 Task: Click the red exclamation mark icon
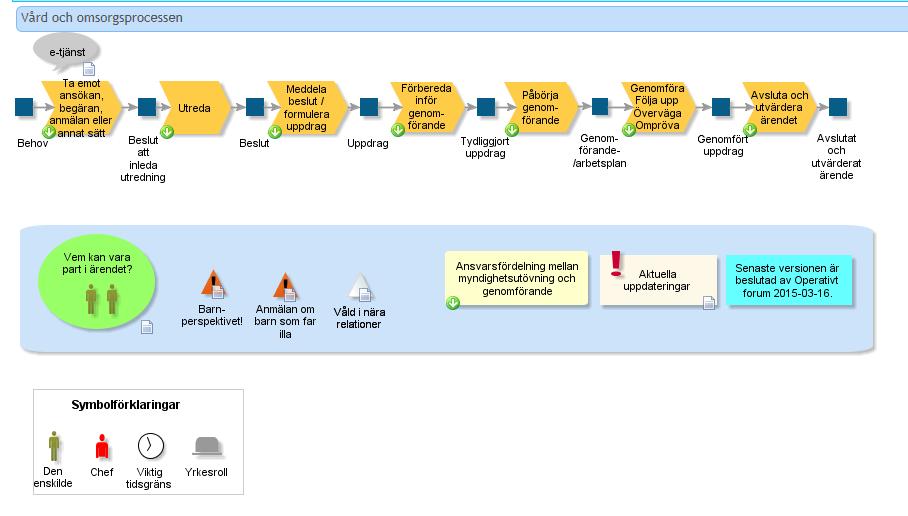pyautogui.click(x=616, y=264)
